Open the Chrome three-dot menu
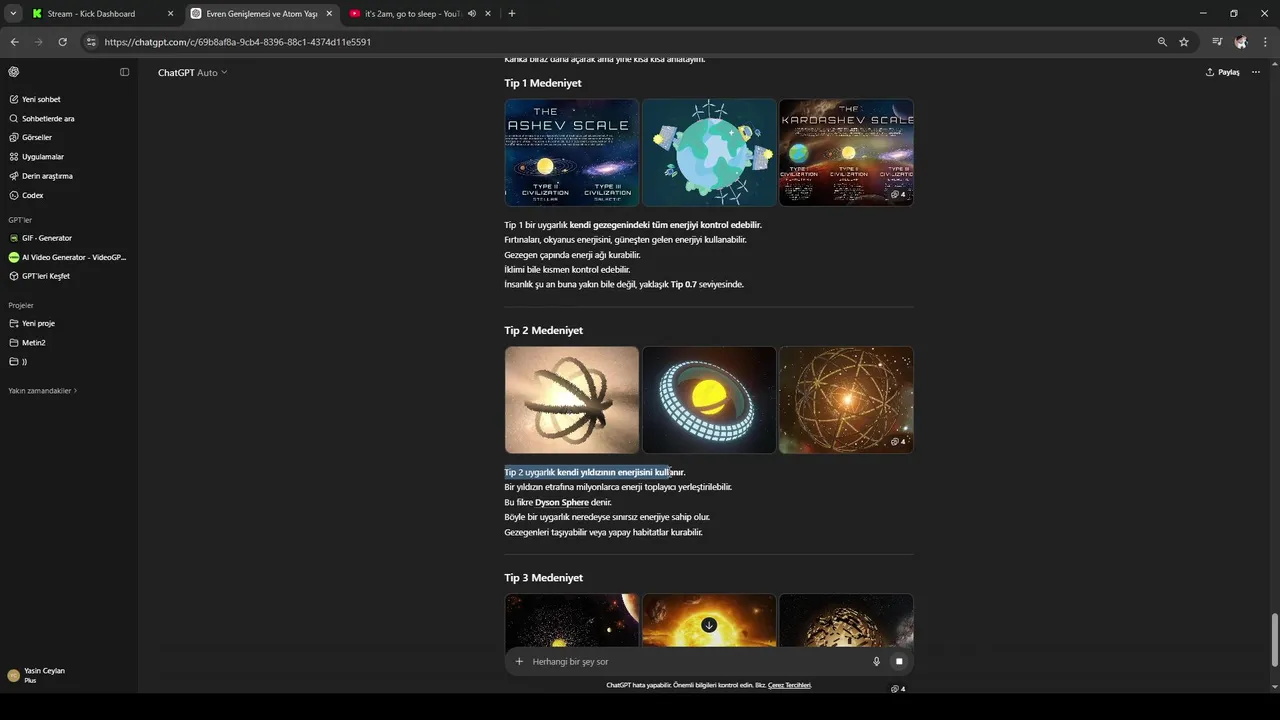The image size is (1280, 720). point(1265,42)
